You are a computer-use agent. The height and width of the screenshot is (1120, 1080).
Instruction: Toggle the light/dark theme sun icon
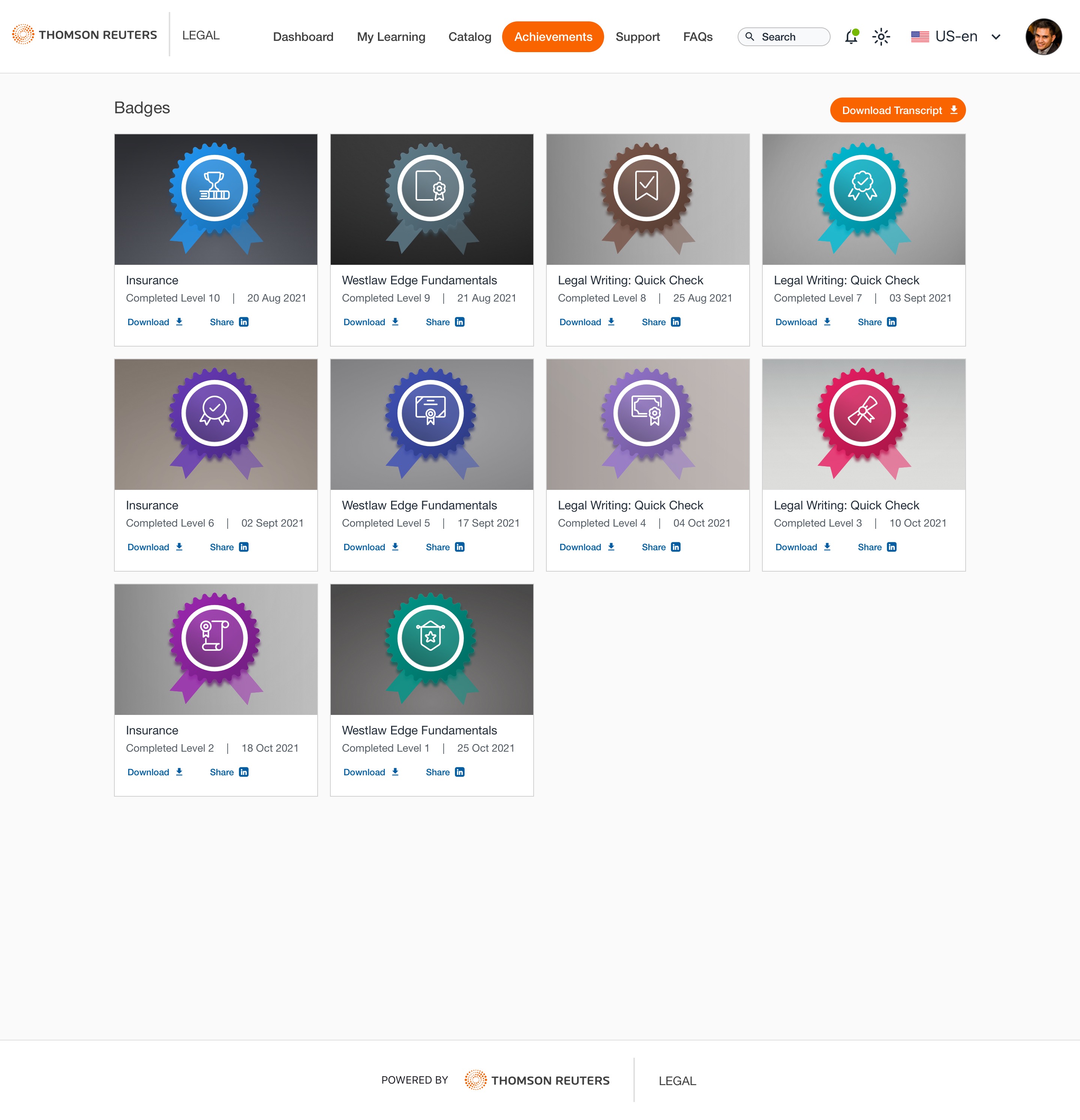[881, 37]
